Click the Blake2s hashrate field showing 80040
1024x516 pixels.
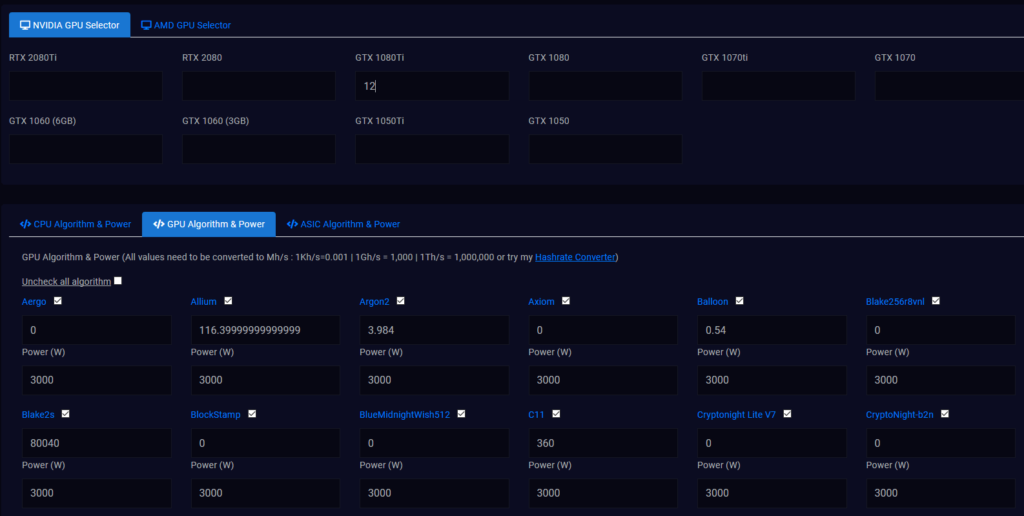point(96,443)
